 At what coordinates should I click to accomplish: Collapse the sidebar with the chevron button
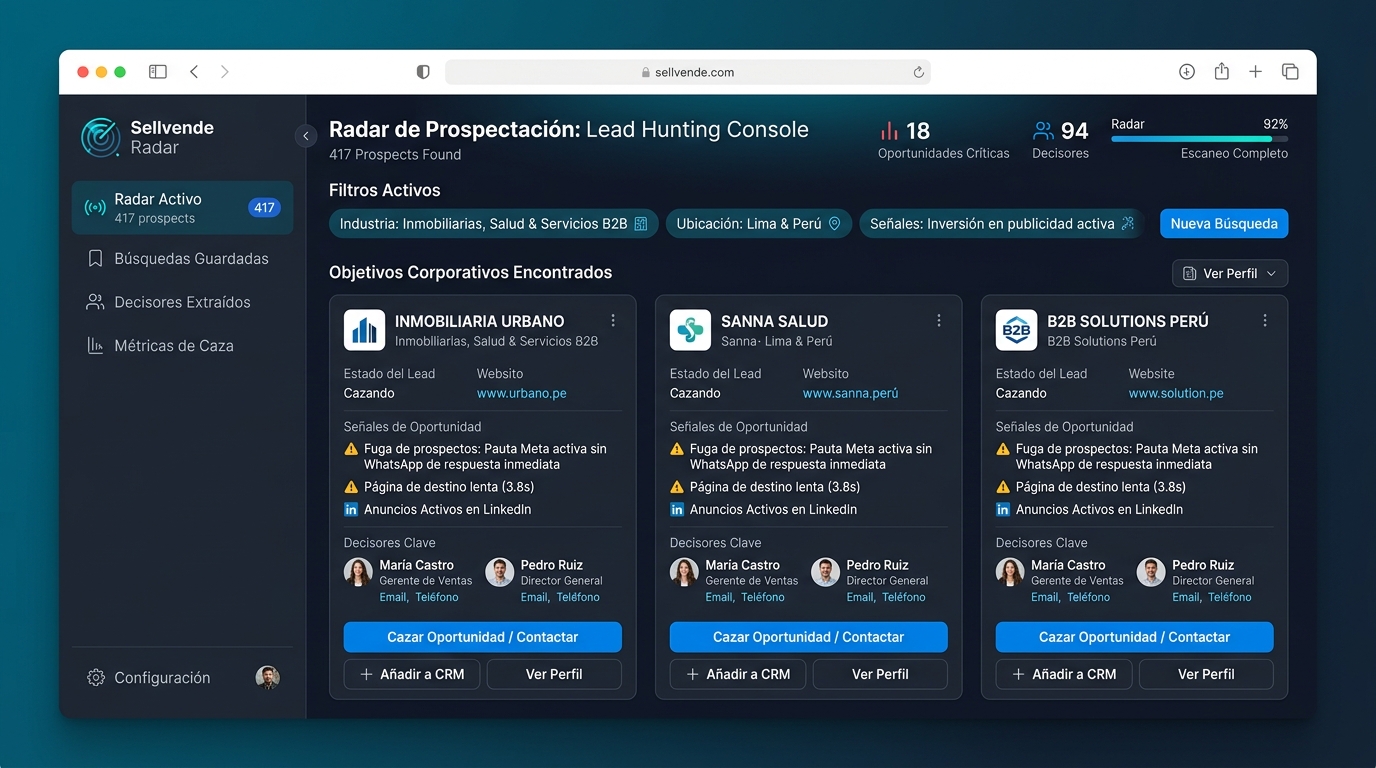307,136
